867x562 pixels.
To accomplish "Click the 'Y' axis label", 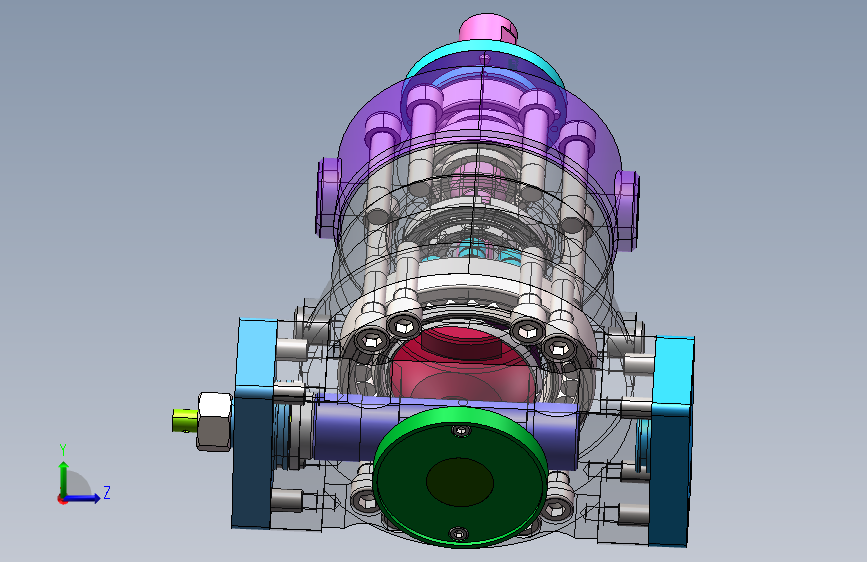I will coord(63,450).
